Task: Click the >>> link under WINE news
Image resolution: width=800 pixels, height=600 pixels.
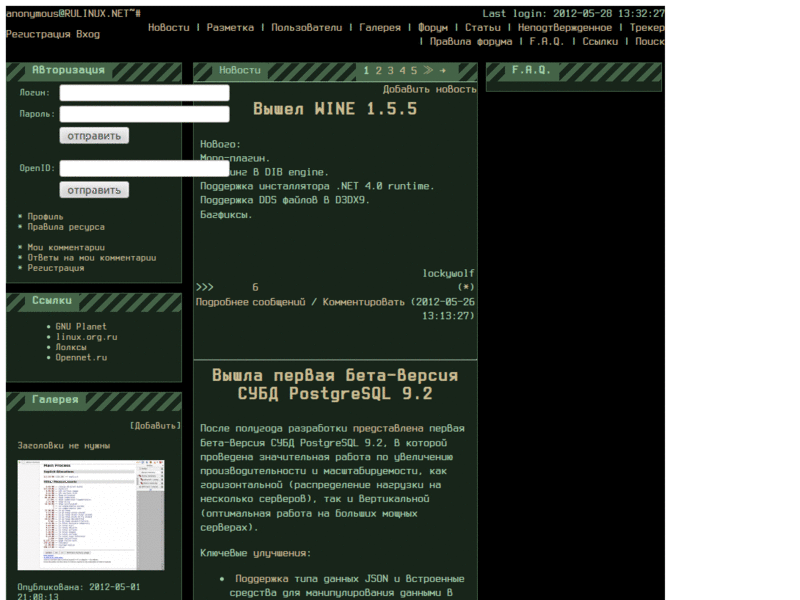Action: tap(205, 287)
